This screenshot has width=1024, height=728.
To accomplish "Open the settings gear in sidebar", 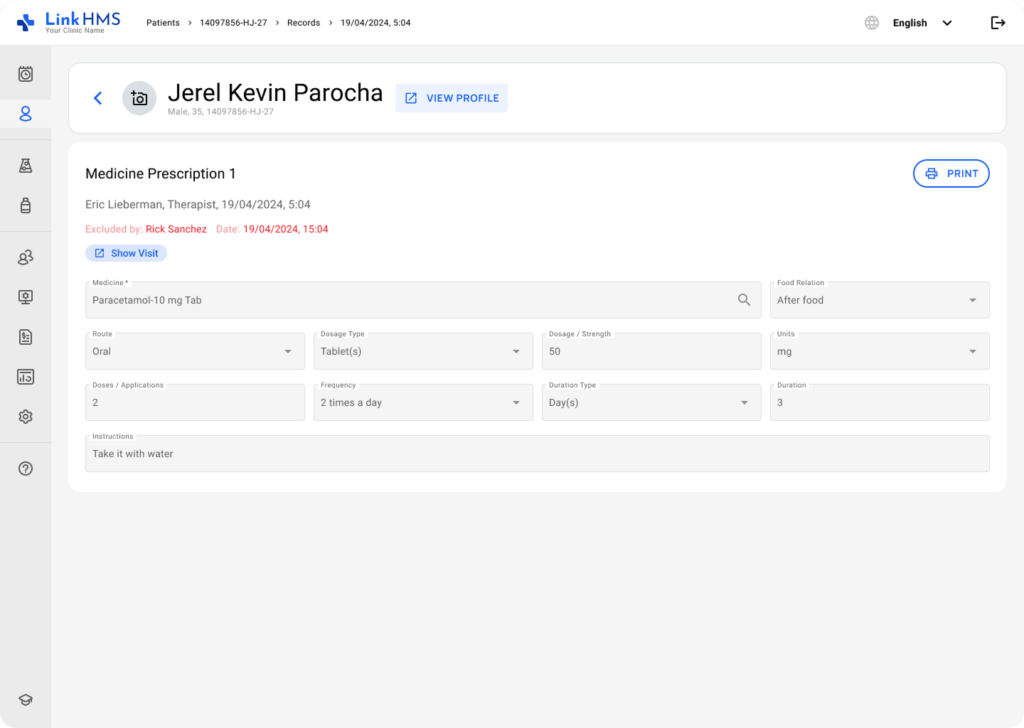I will tap(26, 417).
